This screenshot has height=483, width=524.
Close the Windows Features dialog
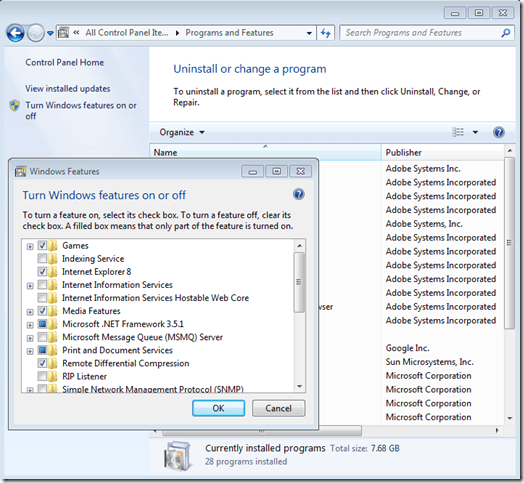300,171
